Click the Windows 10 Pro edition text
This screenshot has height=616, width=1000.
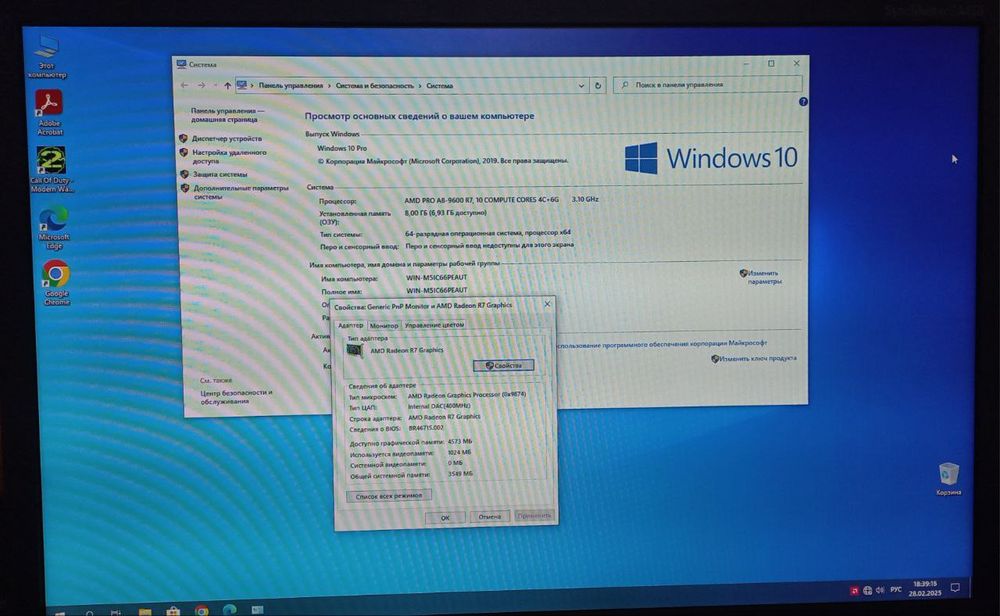click(x=342, y=148)
